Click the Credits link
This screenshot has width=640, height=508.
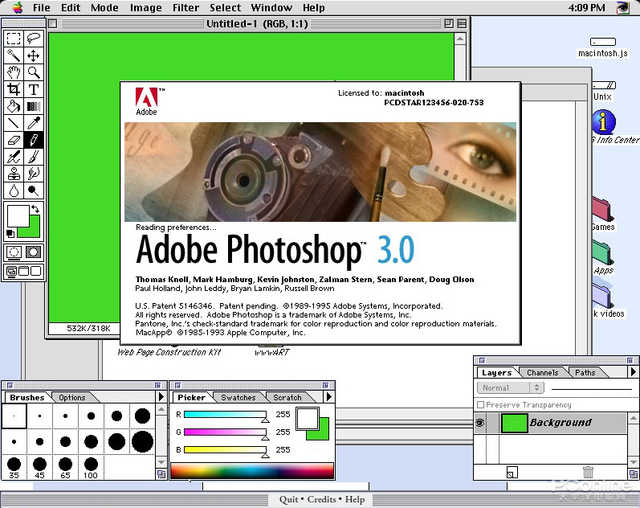click(322, 499)
